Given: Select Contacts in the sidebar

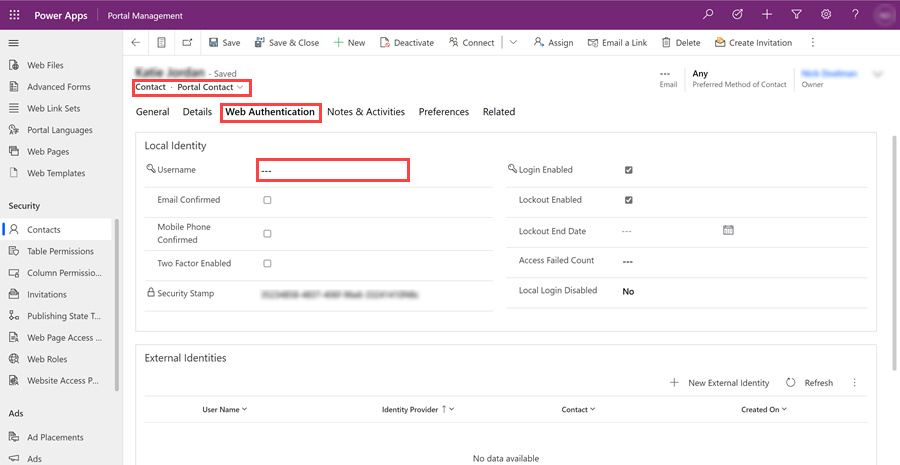Looking at the screenshot, I should tap(57, 230).
